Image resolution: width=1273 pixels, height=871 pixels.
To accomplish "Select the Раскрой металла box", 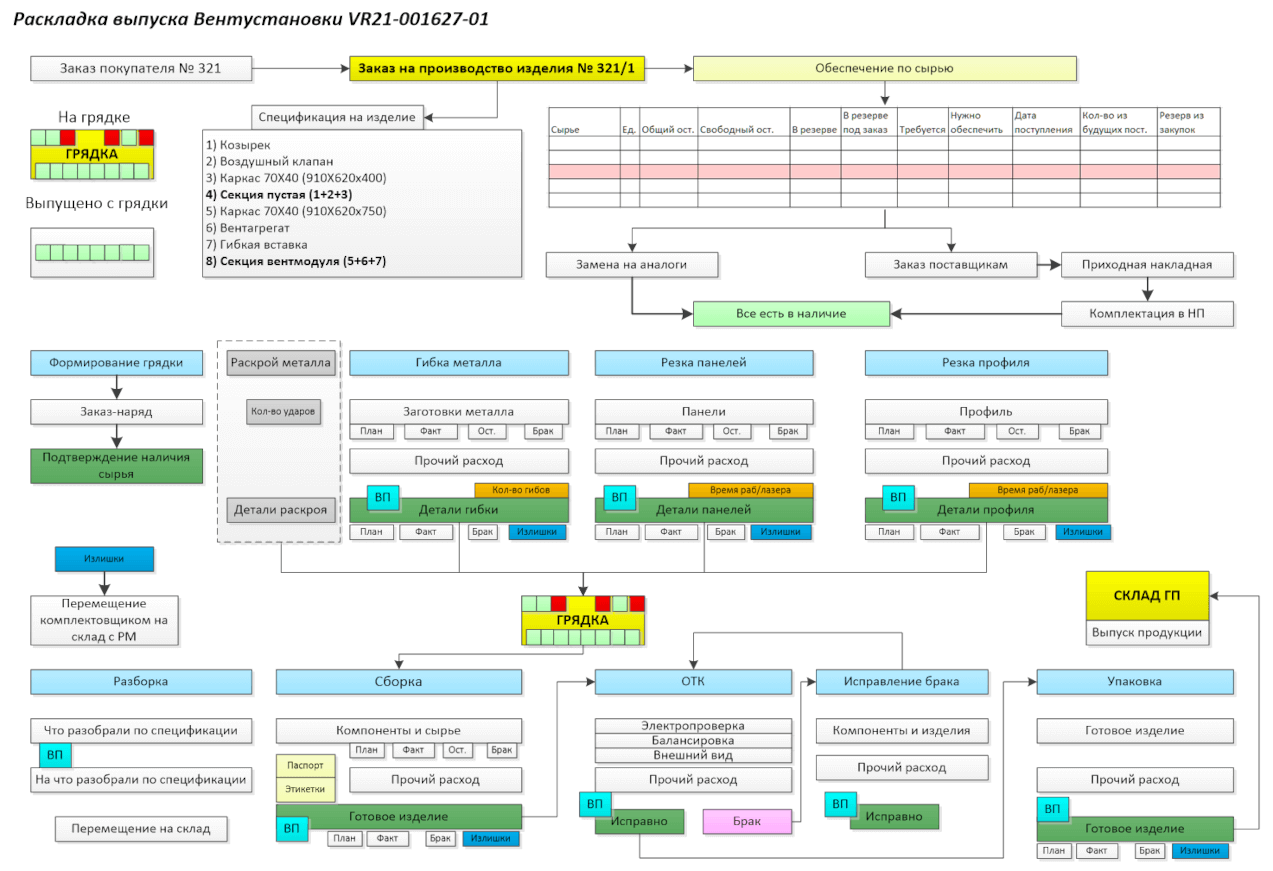I will 280,363.
